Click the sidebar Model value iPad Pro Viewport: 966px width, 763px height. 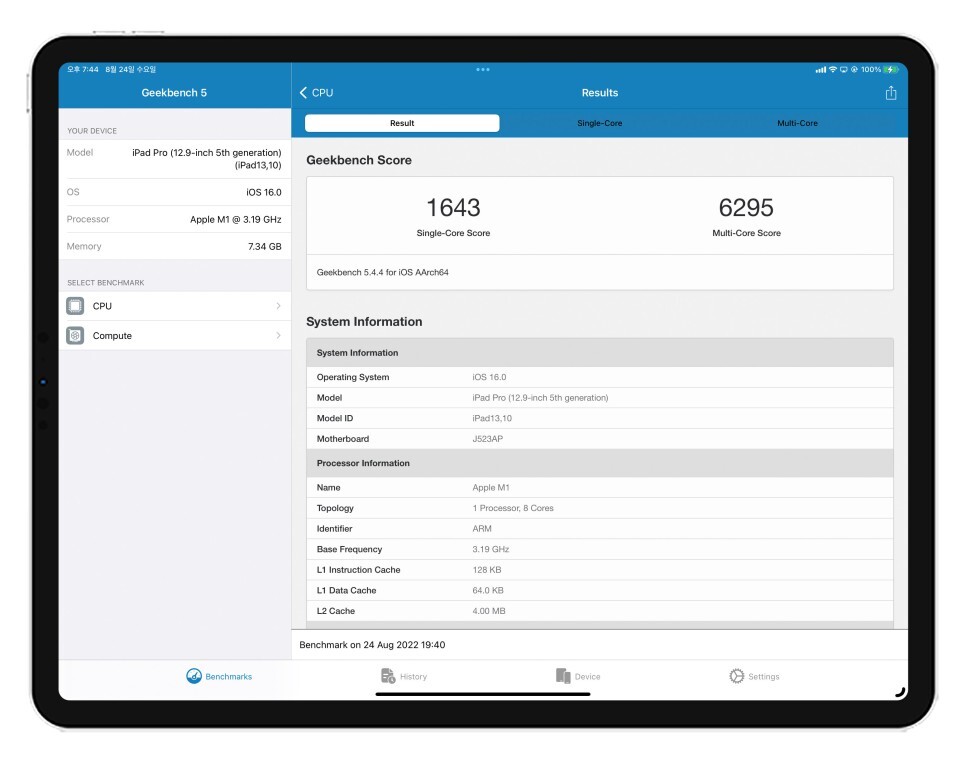click(x=207, y=159)
